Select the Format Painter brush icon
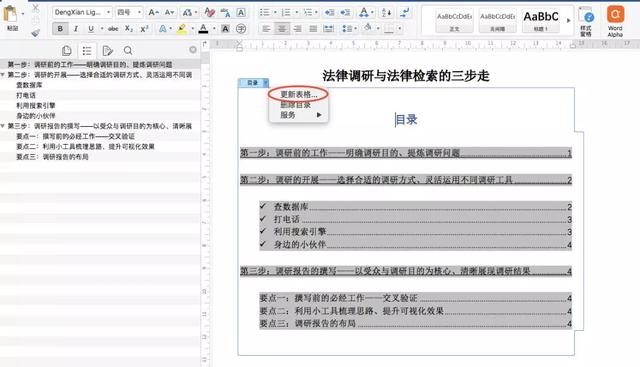 click(36, 32)
